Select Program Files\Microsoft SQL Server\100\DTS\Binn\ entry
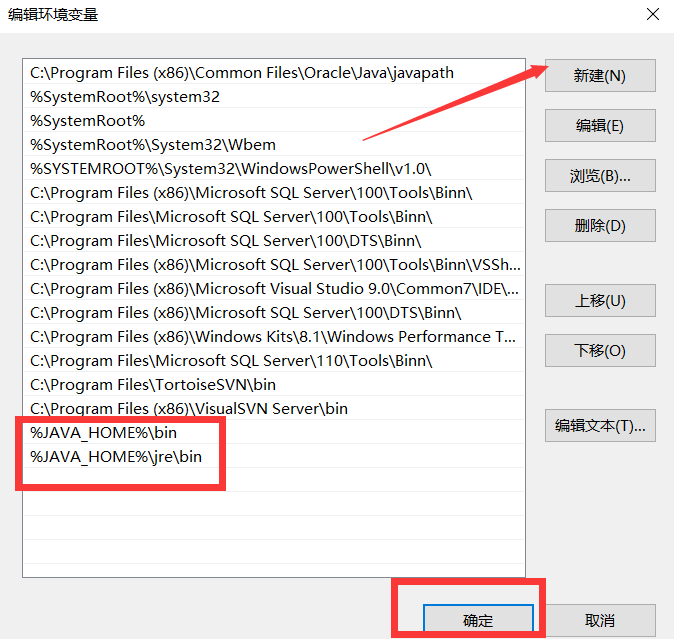This screenshot has width=674, height=639. [x=274, y=241]
